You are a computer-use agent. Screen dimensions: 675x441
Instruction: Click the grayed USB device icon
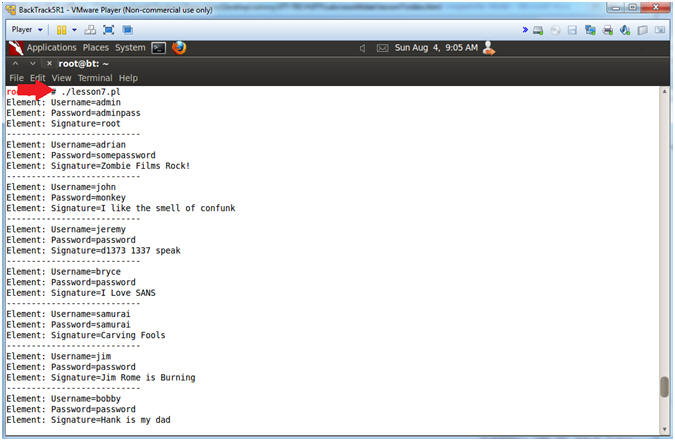click(643, 30)
